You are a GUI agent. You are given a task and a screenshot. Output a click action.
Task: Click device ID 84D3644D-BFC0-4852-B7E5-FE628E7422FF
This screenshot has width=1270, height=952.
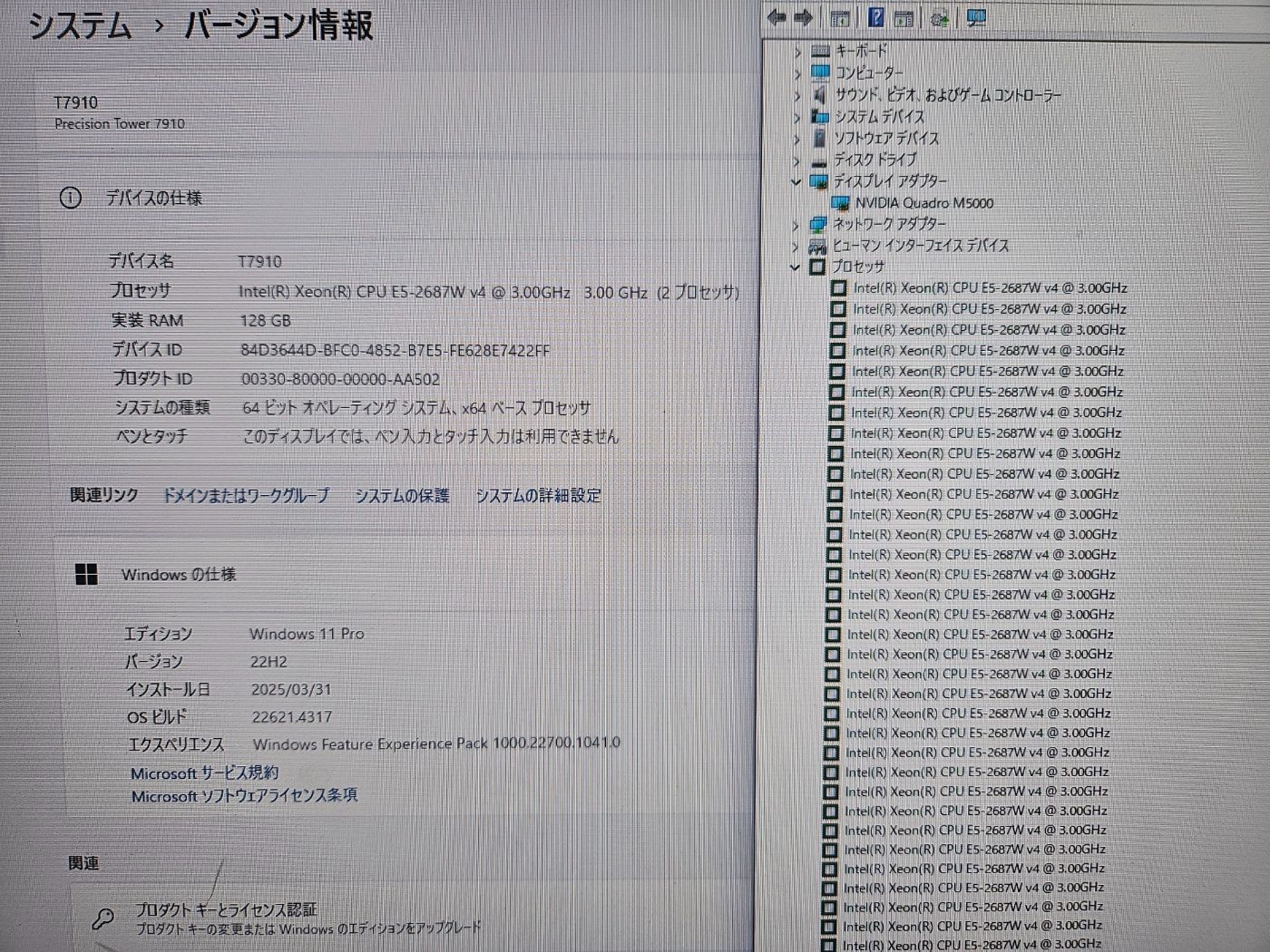[395, 350]
